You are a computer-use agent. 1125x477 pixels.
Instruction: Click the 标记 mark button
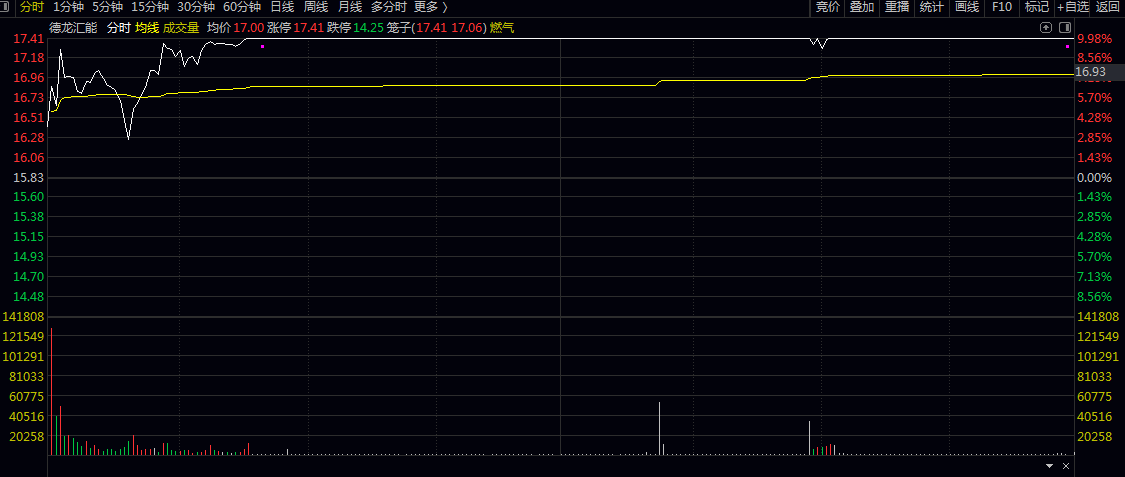1037,7
